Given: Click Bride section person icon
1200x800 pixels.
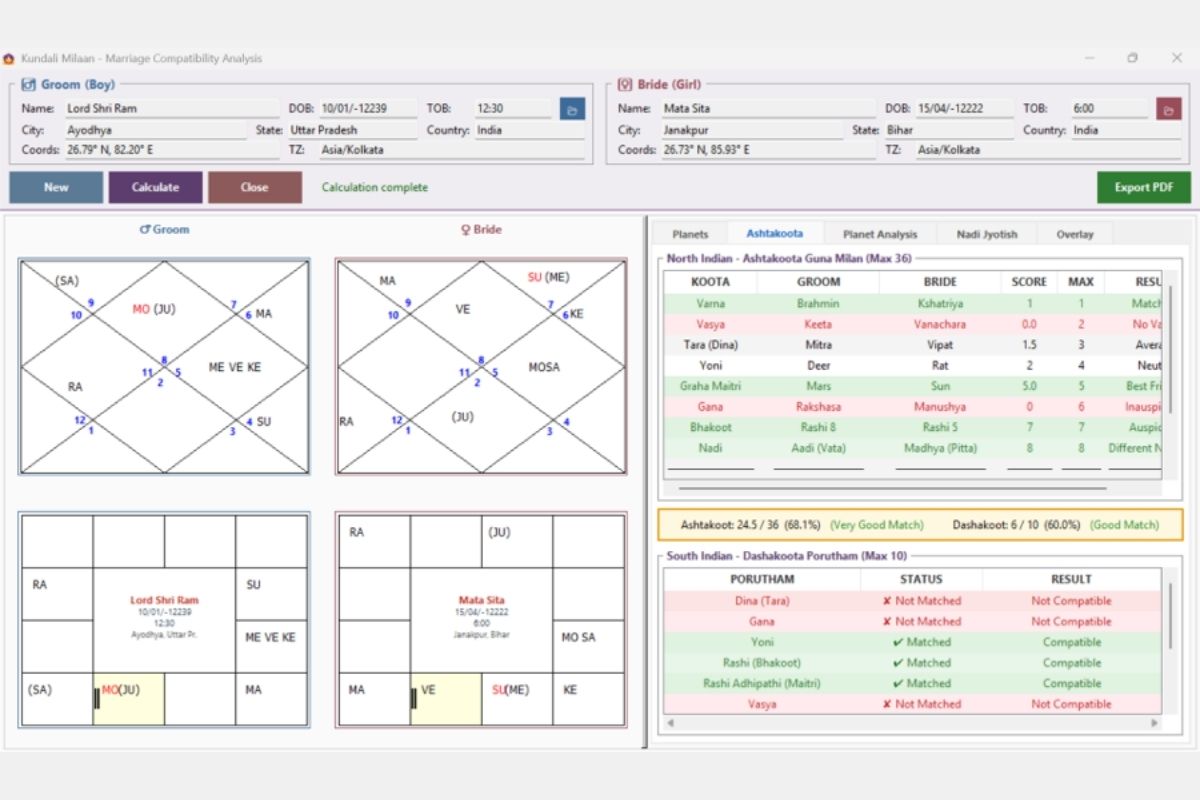Looking at the screenshot, I should tap(625, 85).
